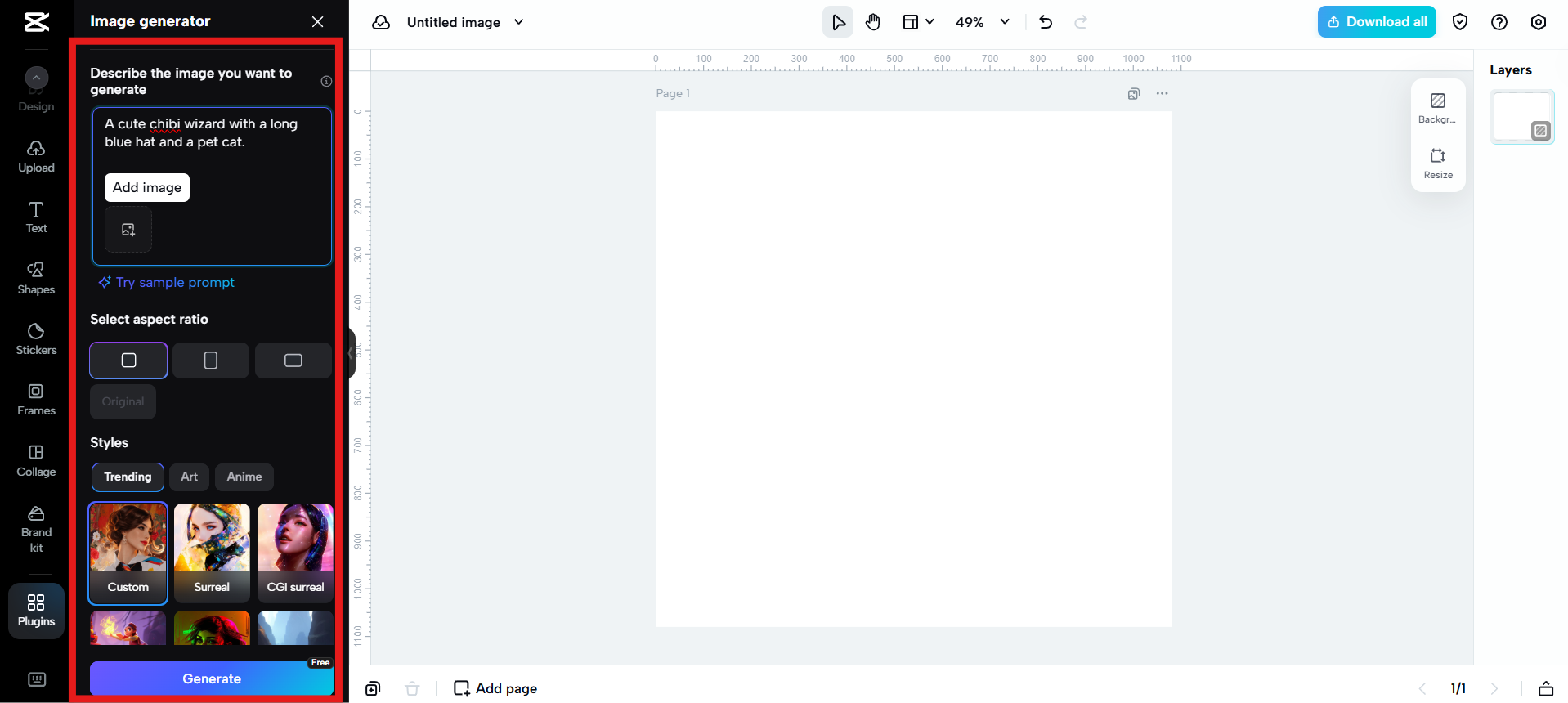Open the Resize tool
The image size is (1568, 703).
click(x=1437, y=163)
